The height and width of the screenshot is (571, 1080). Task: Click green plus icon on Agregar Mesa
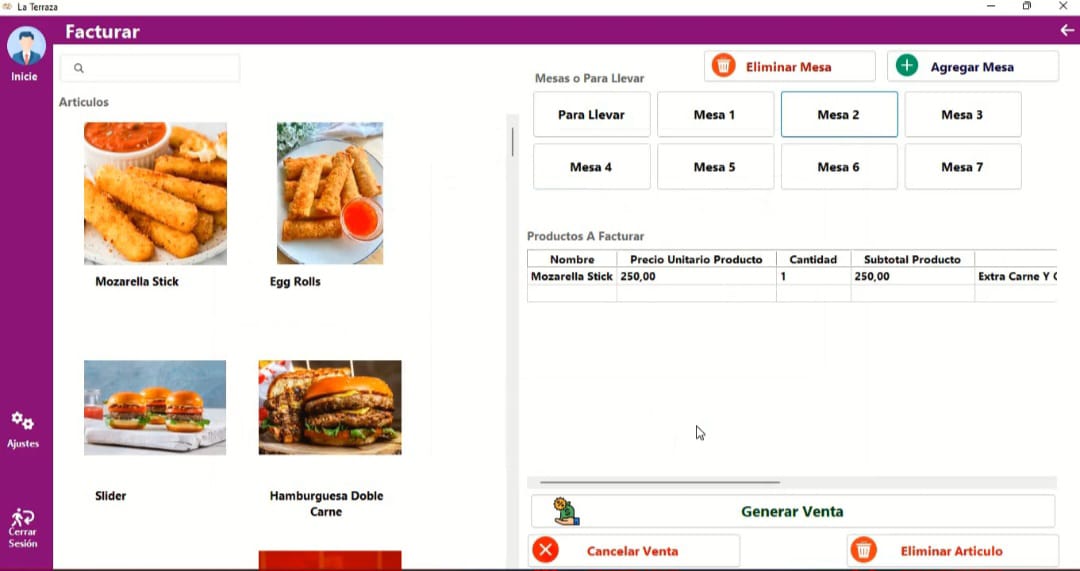click(x=906, y=66)
